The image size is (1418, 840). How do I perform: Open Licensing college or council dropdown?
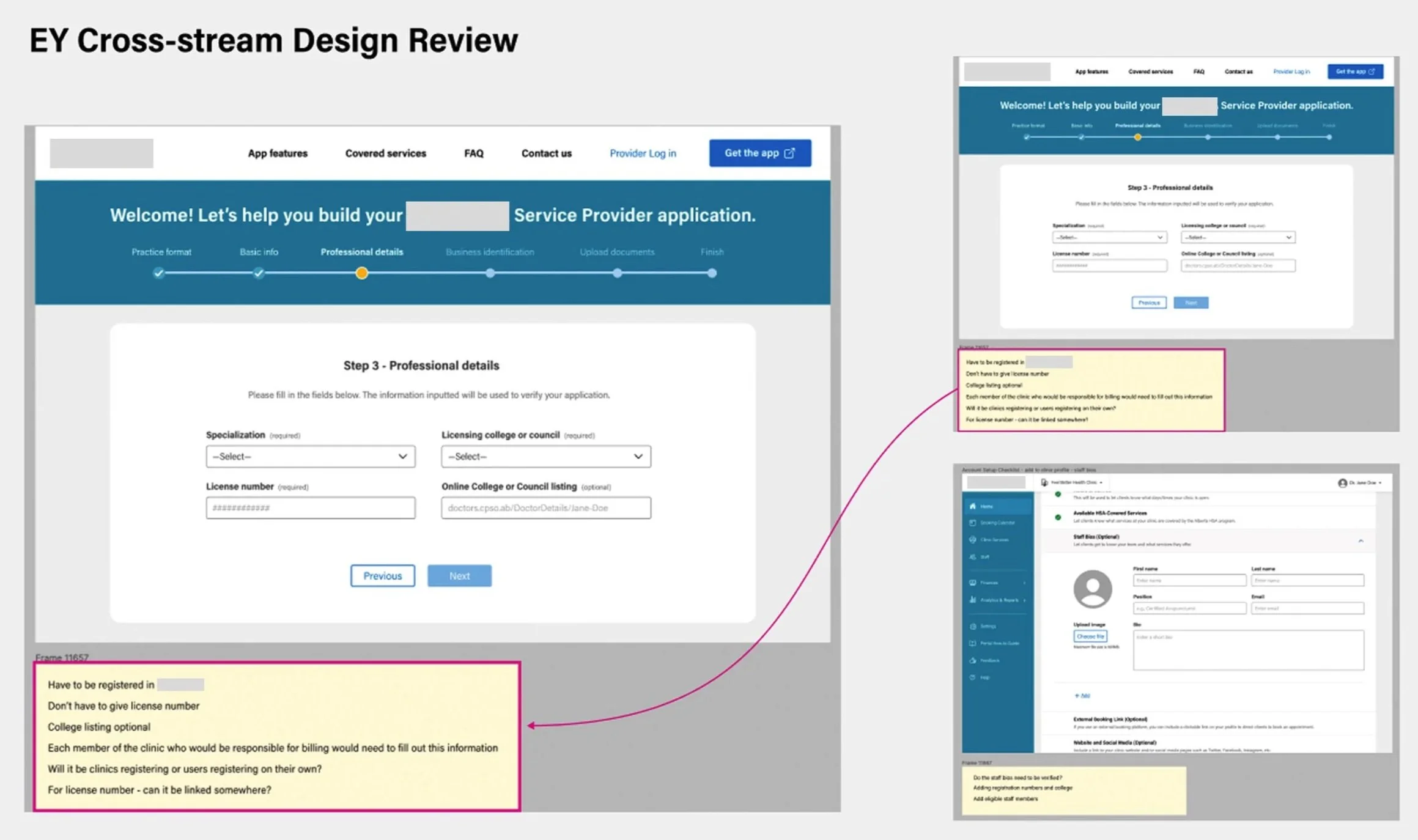tap(545, 457)
